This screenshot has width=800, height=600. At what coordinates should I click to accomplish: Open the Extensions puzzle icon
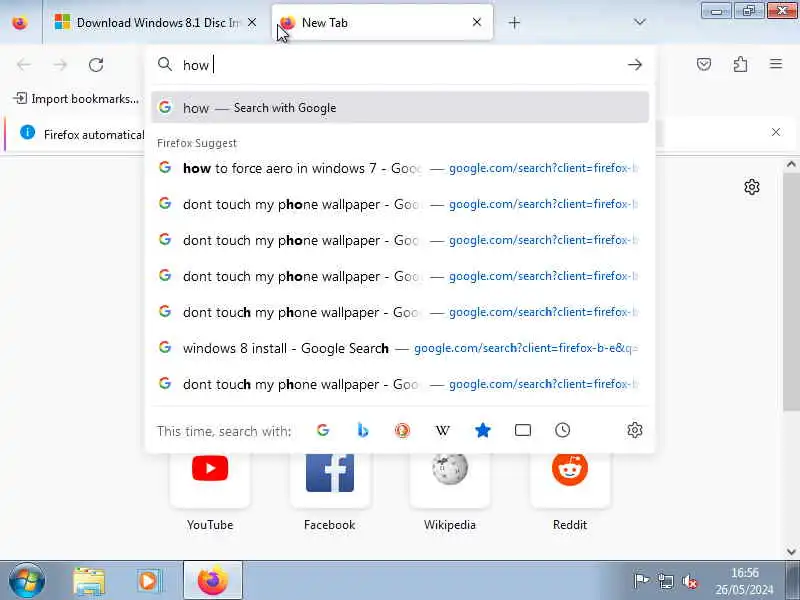pos(740,64)
